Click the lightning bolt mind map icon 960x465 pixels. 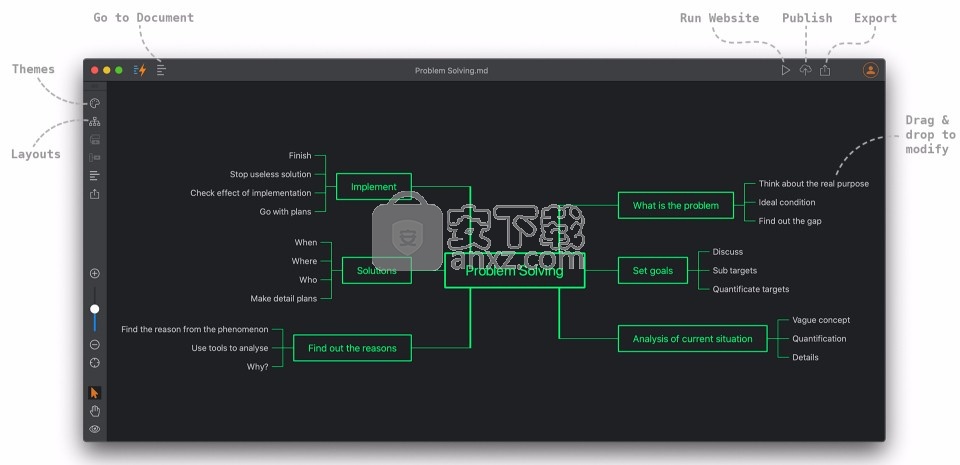pyautogui.click(x=140, y=70)
